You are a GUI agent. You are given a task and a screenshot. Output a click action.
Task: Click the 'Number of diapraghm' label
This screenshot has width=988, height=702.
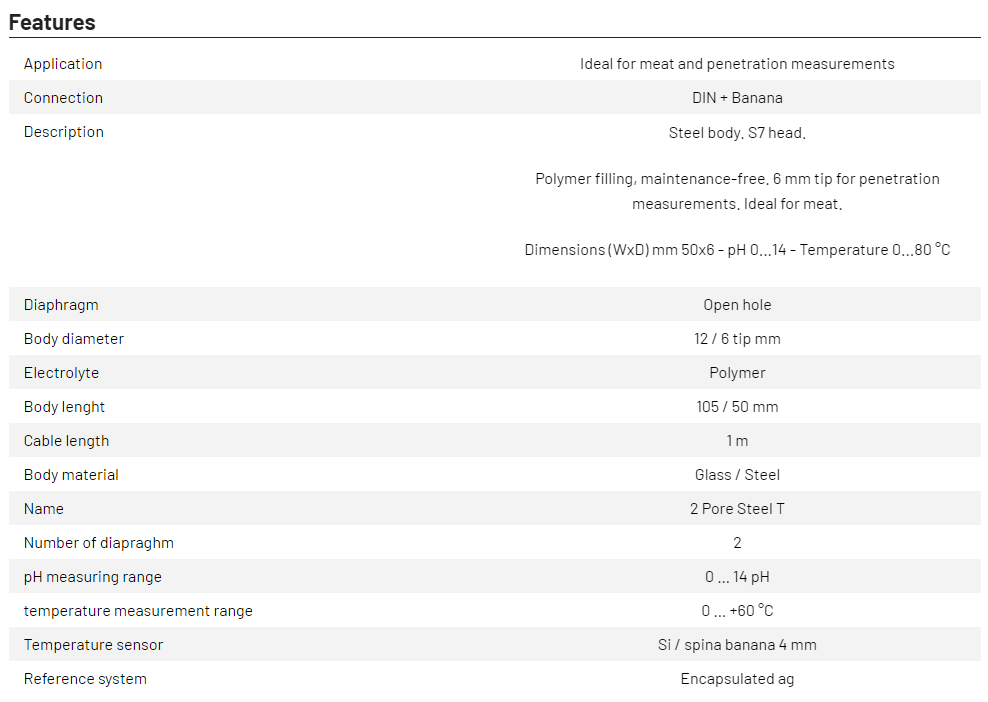pos(99,543)
